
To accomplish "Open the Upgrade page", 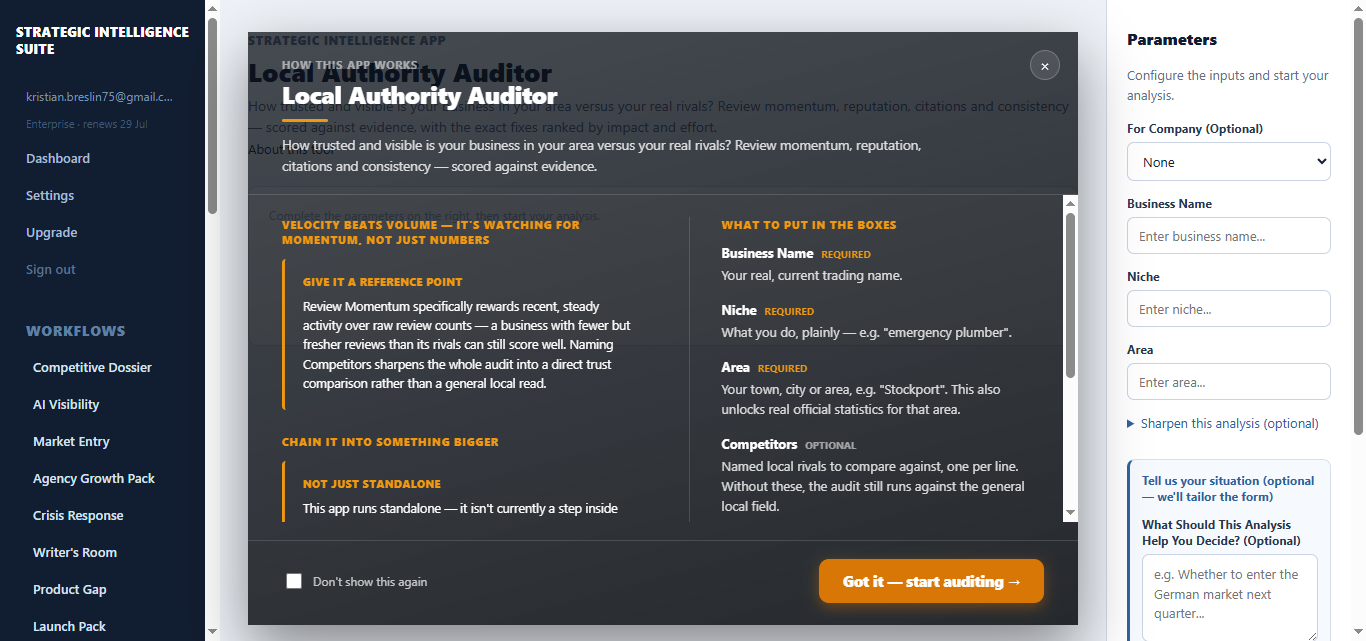I will [52, 232].
